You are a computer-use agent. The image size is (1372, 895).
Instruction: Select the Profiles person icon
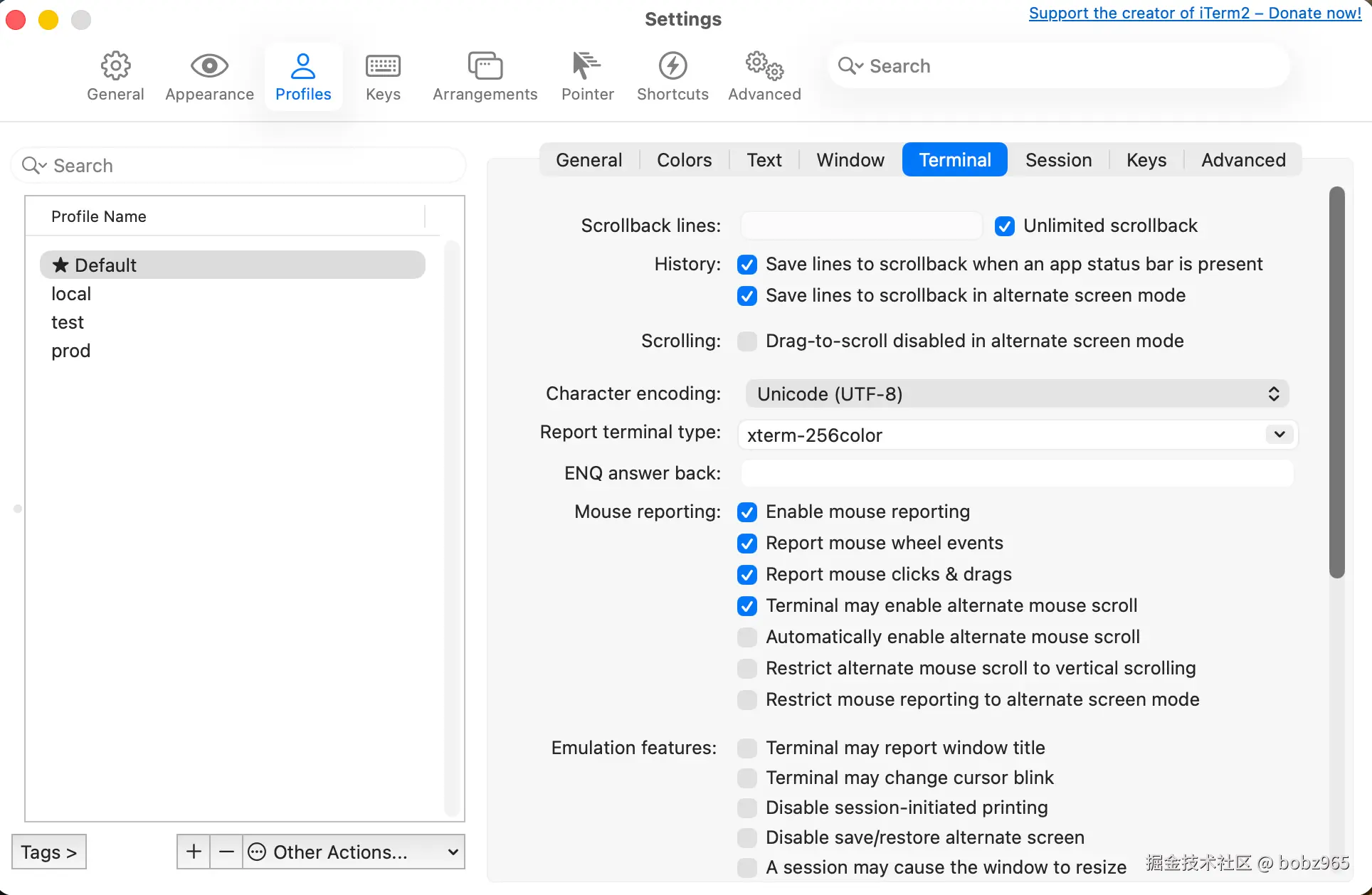point(303,66)
